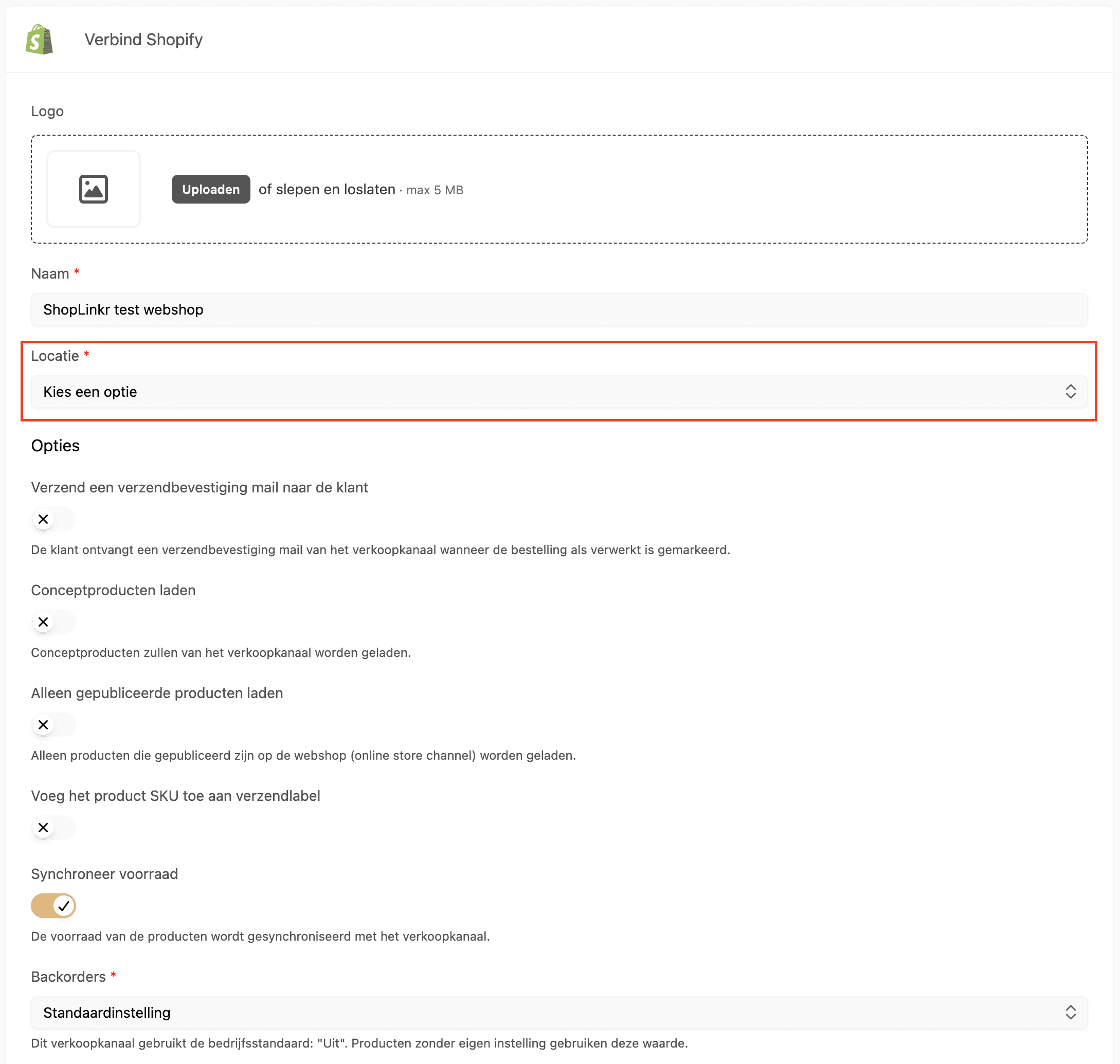Click the Synchroneer voorraad label

(104, 874)
